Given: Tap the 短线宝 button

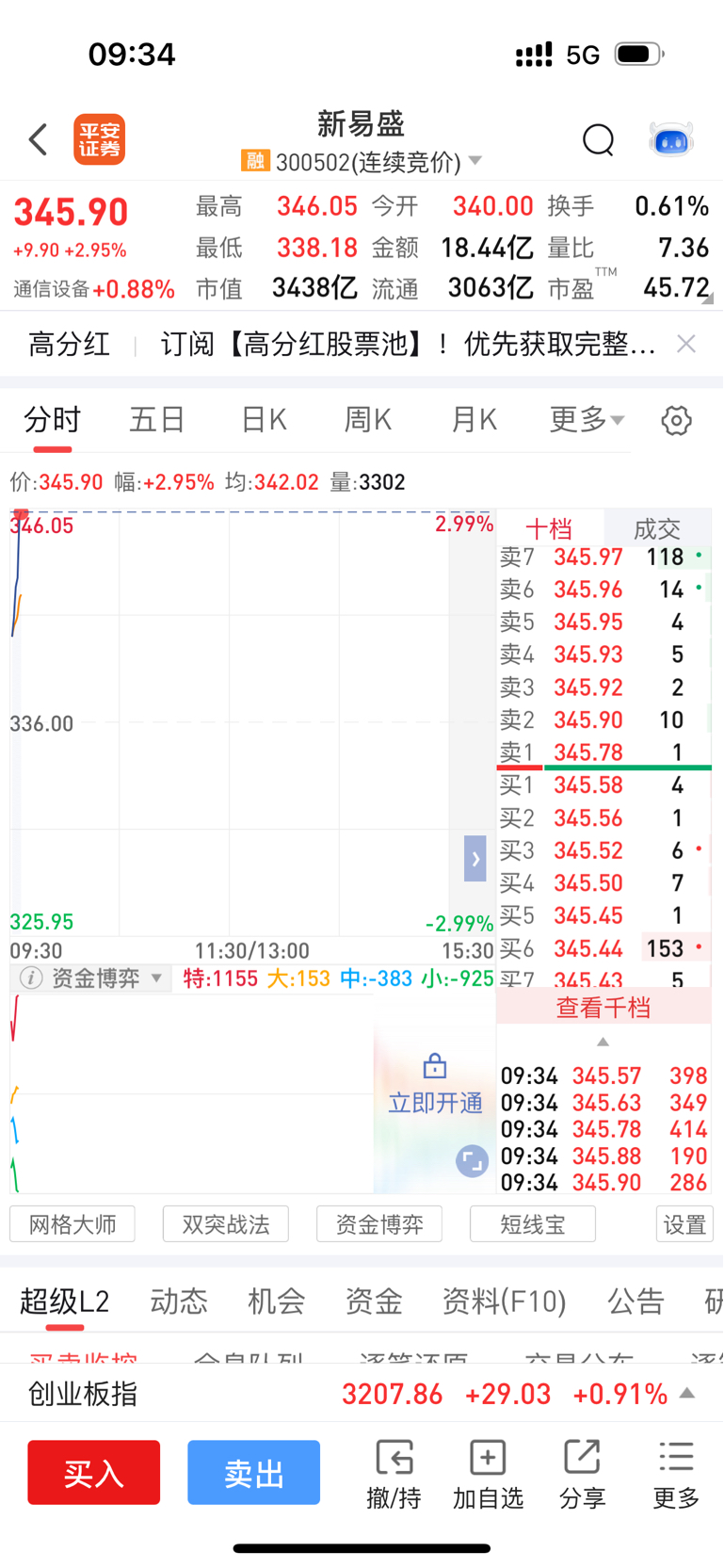Looking at the screenshot, I should [x=533, y=1224].
